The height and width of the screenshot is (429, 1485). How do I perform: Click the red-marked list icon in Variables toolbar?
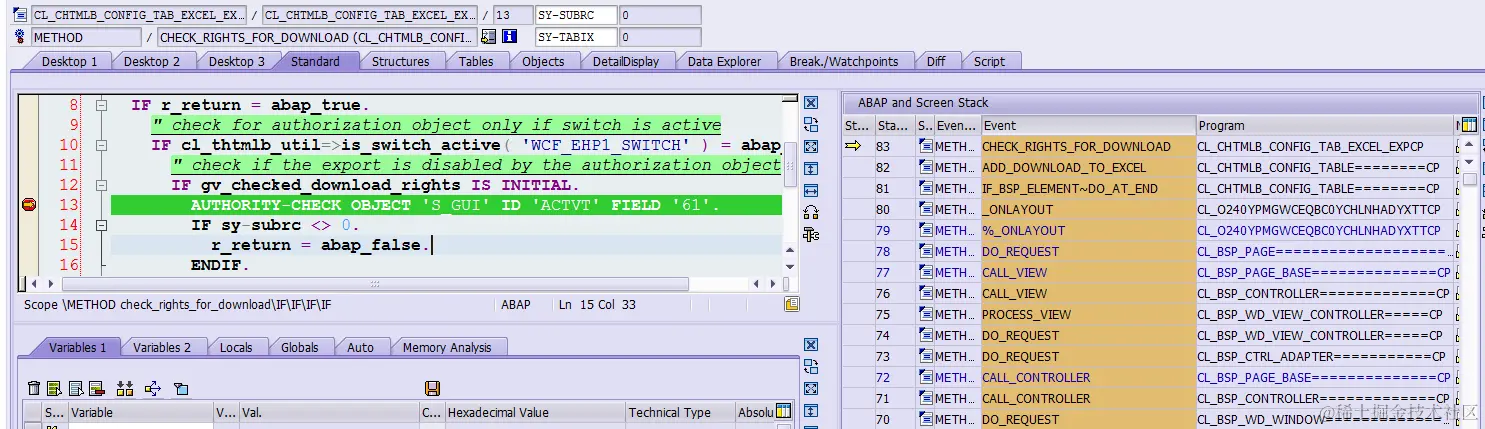coord(97,389)
